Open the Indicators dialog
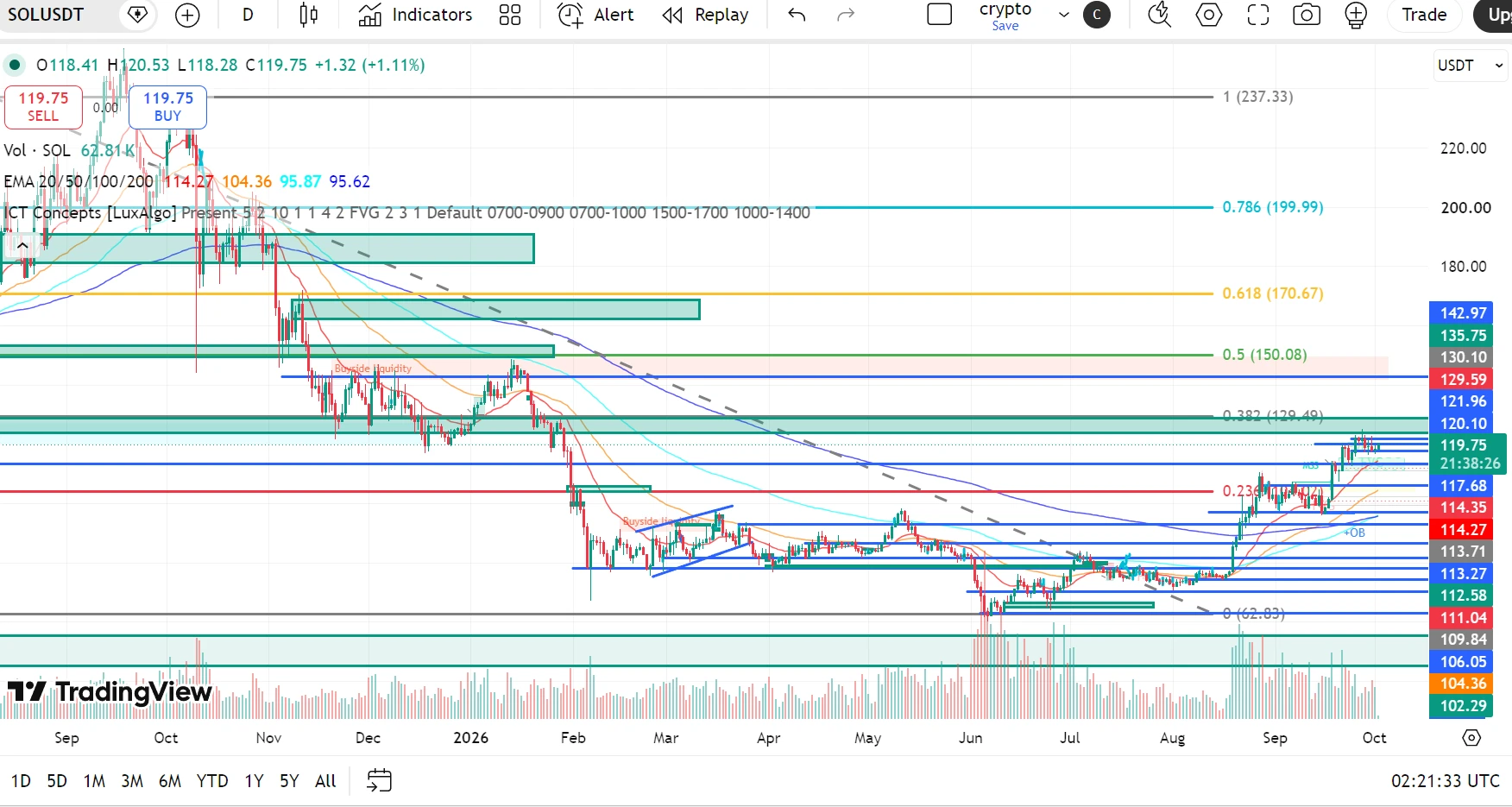This screenshot has height=807, width=1512. tap(416, 15)
